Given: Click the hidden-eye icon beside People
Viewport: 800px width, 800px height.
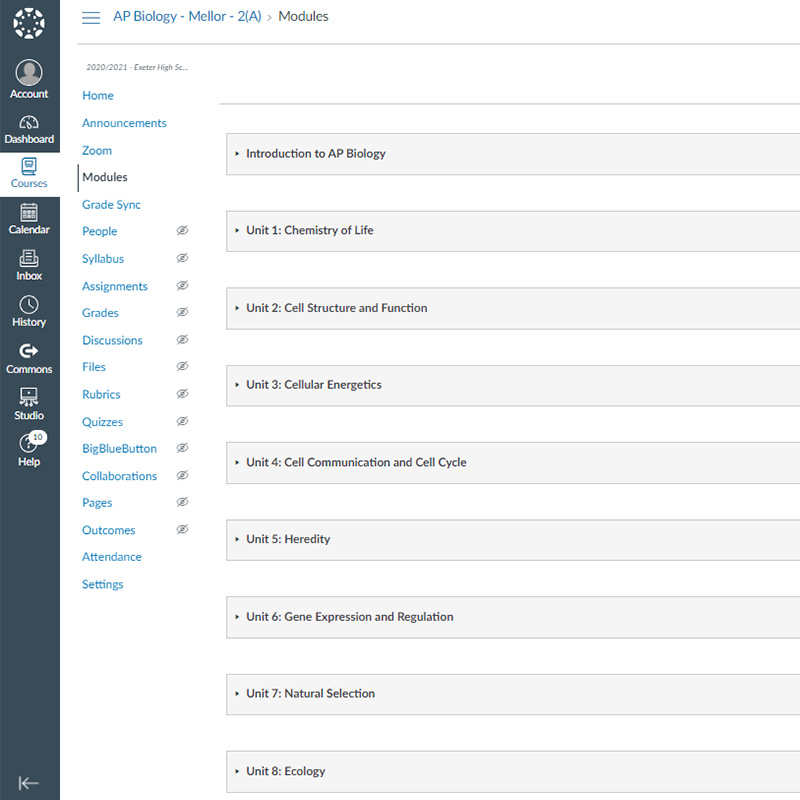Looking at the screenshot, I should [x=182, y=231].
